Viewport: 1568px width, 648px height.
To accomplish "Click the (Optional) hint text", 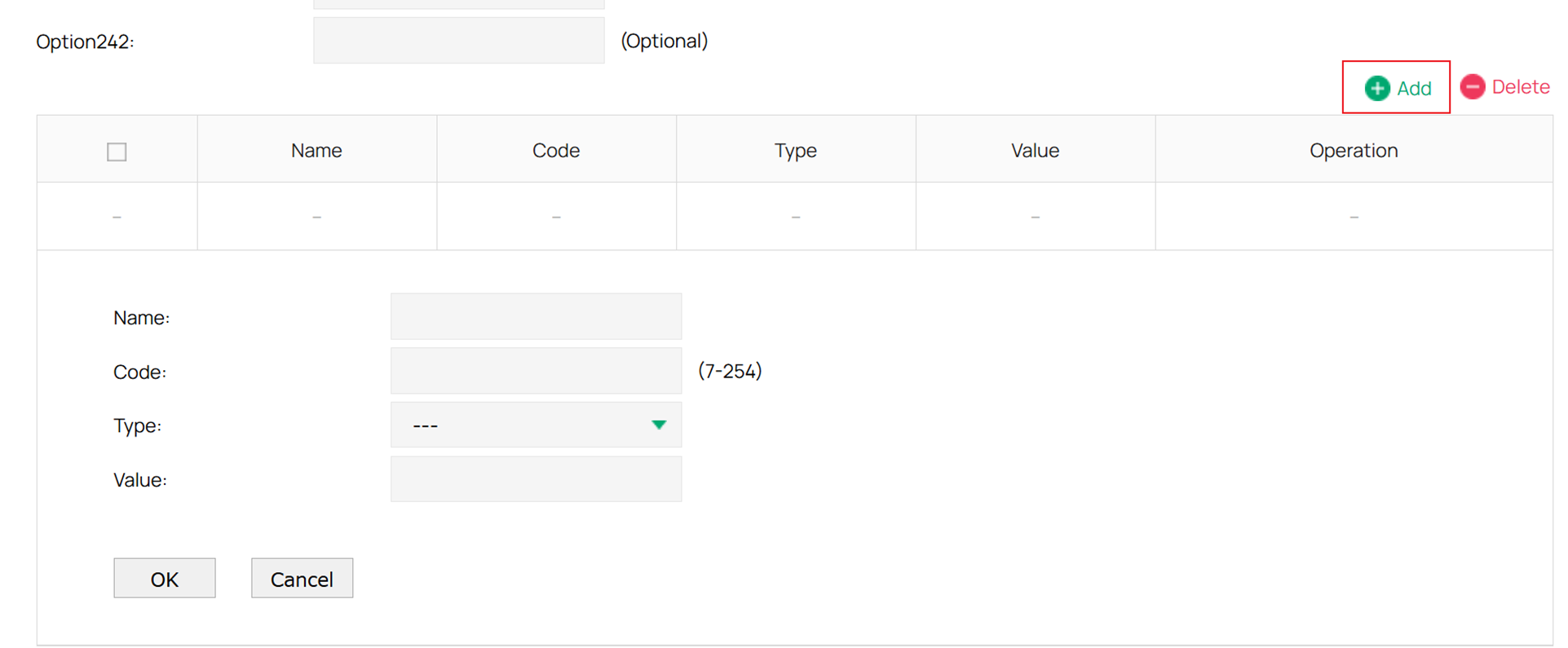I will click(x=665, y=41).
